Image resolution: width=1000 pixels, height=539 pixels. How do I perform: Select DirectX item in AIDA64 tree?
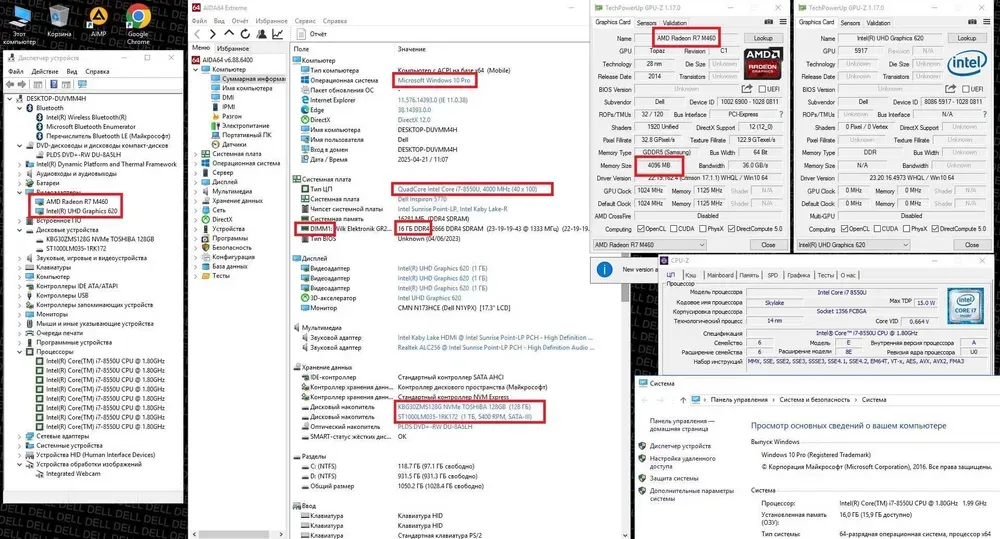(x=217, y=219)
